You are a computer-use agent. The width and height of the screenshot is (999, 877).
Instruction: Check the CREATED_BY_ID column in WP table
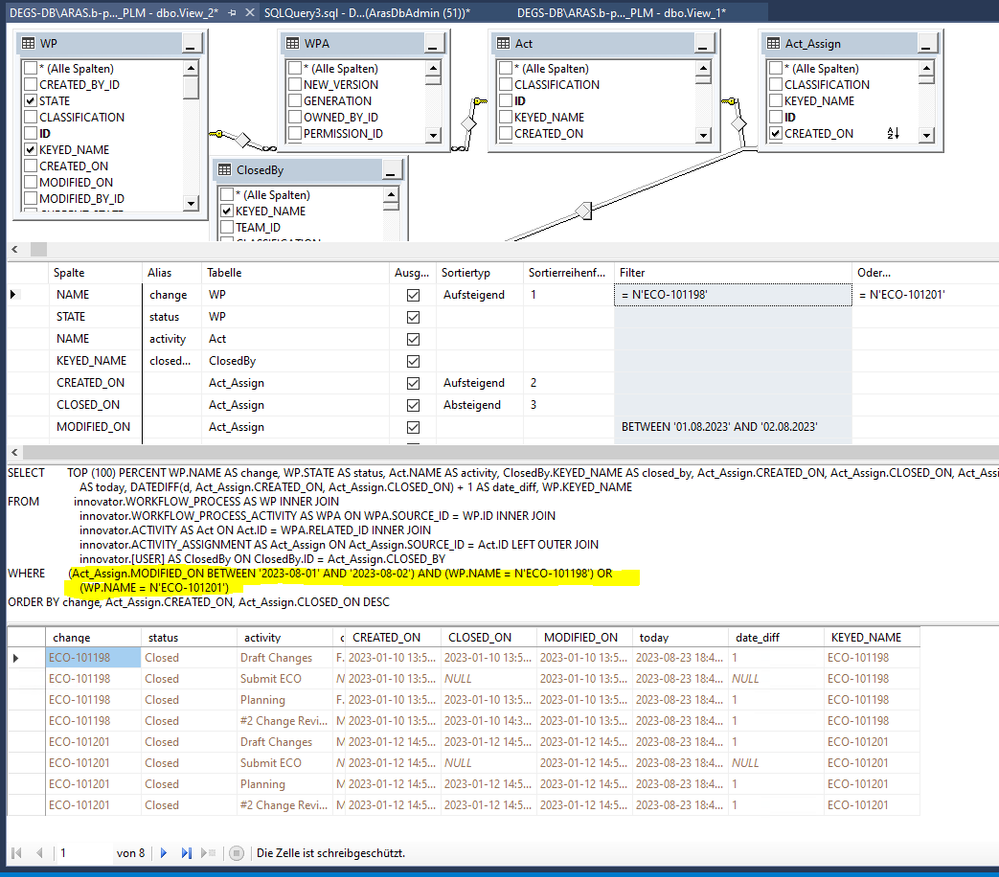30,85
